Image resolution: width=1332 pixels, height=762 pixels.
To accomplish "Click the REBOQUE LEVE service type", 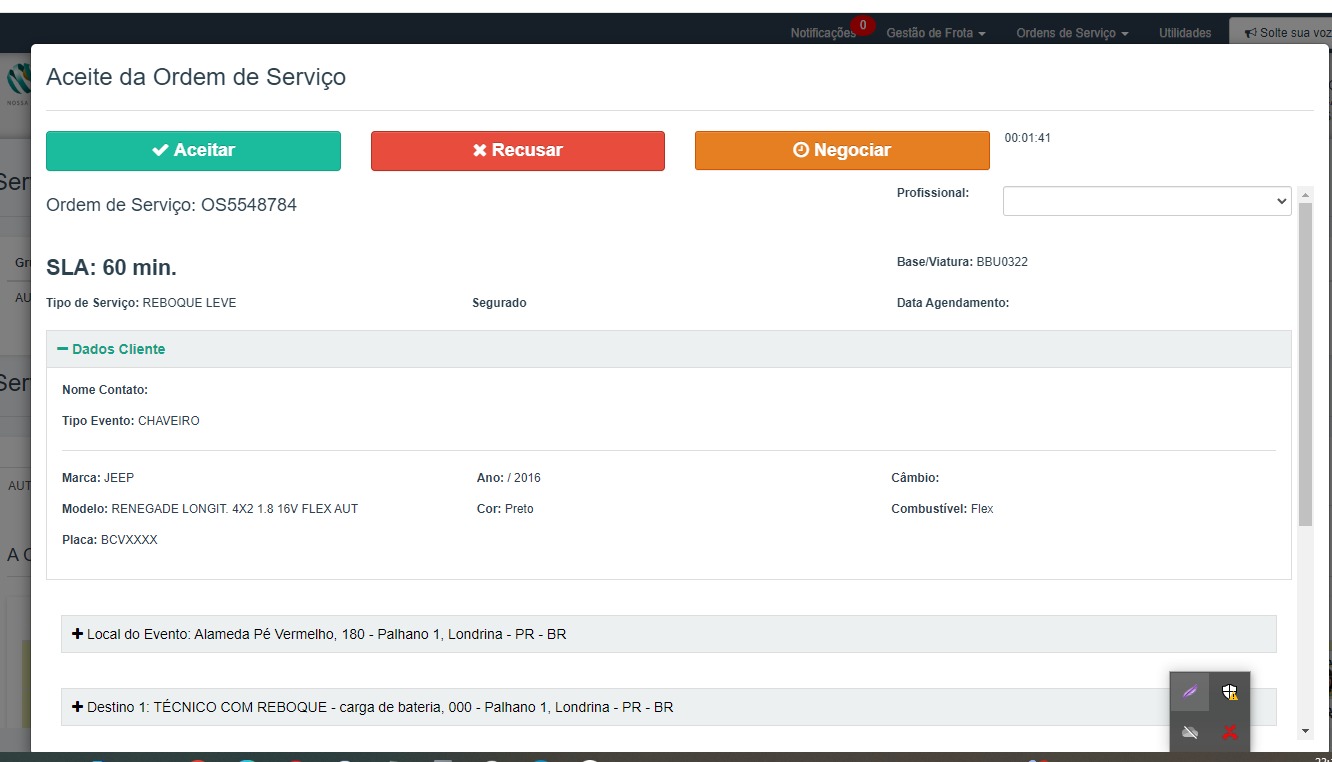I will [190, 303].
